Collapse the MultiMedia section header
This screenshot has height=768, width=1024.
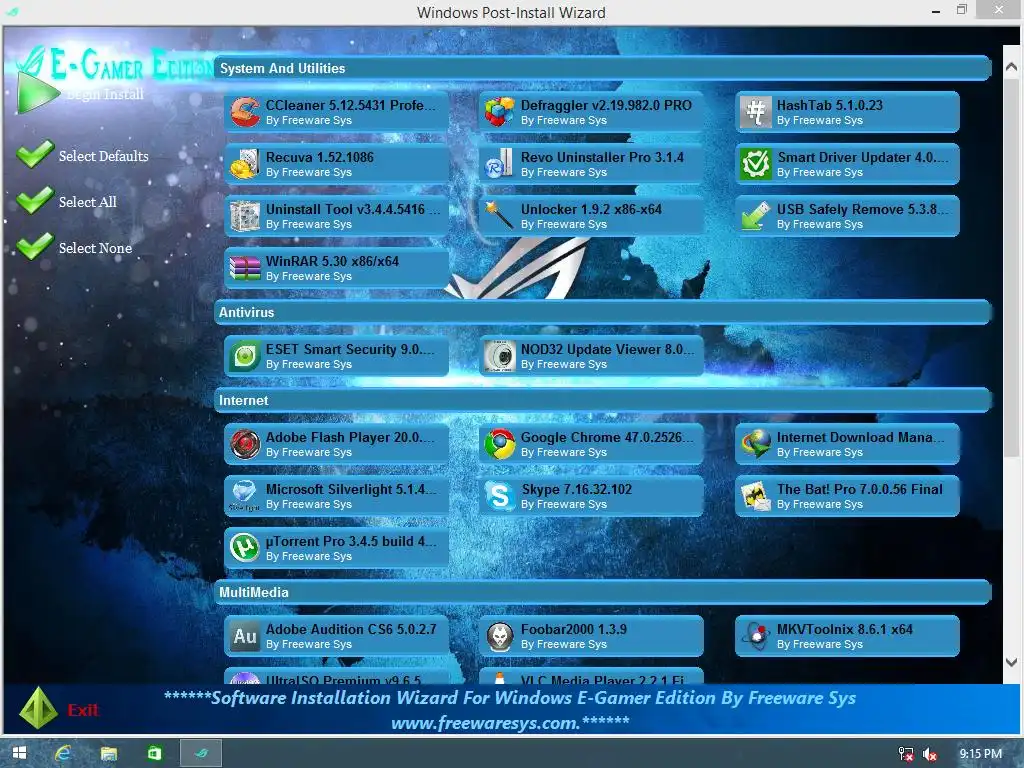click(x=603, y=592)
